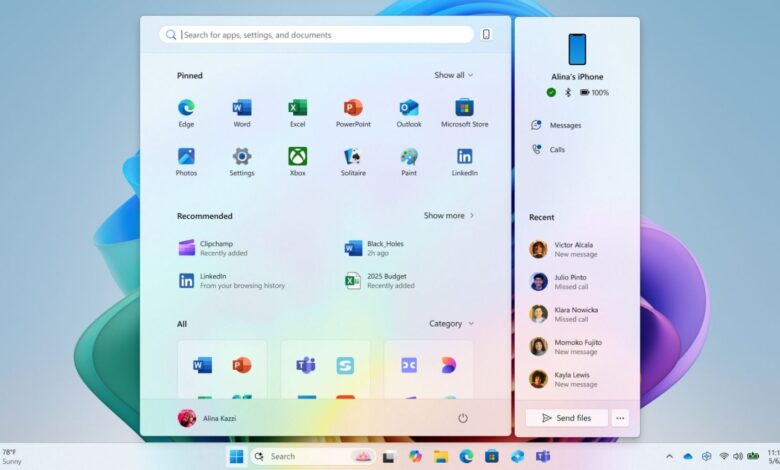Click the taskbar Search box

[x=314, y=456]
